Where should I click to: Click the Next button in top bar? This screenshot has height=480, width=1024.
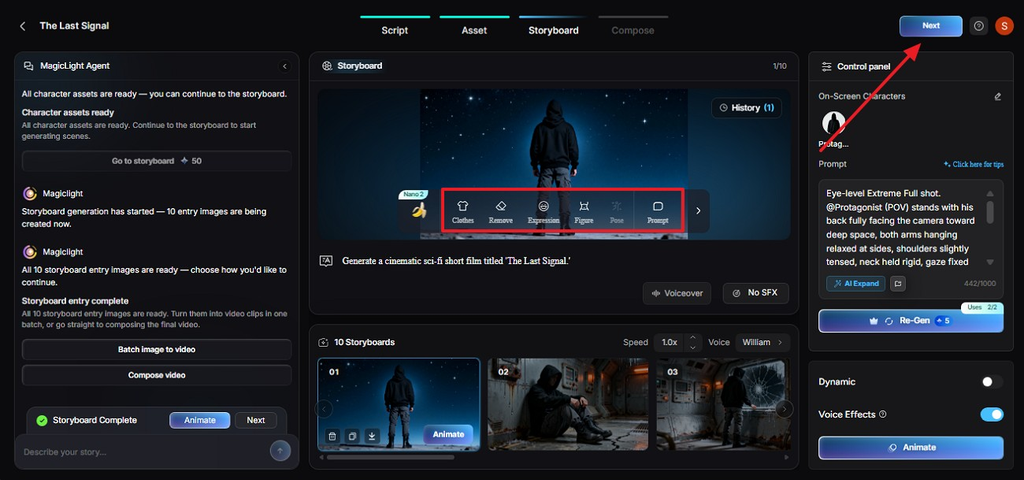click(x=931, y=26)
